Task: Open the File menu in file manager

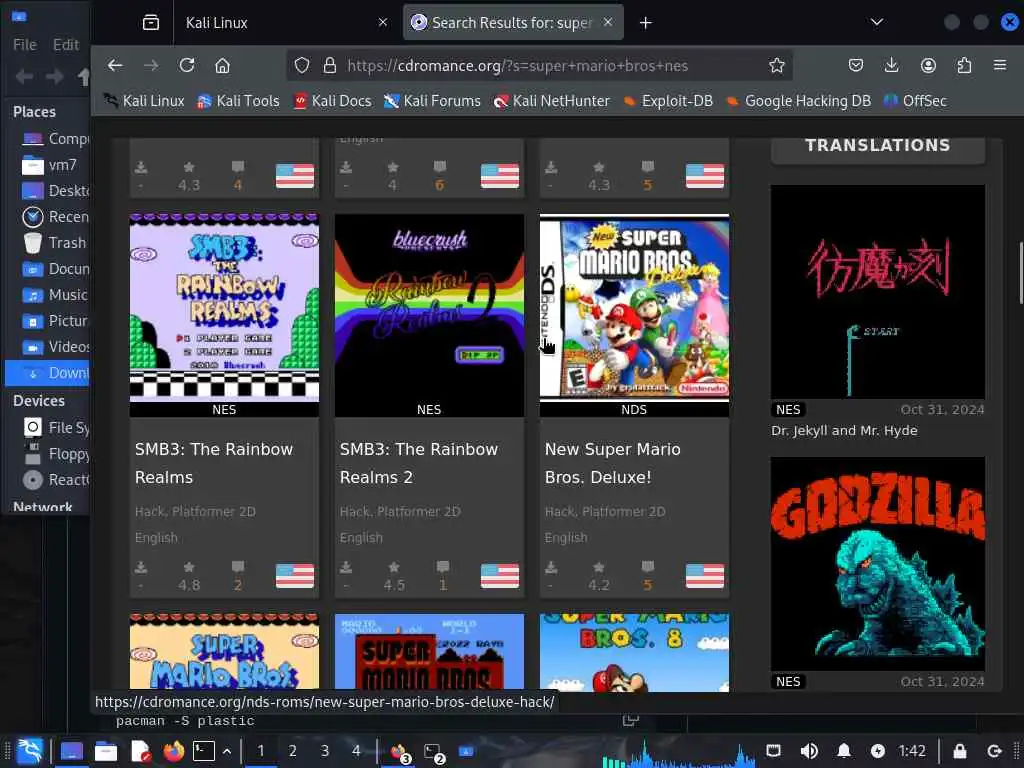Action: [25, 44]
